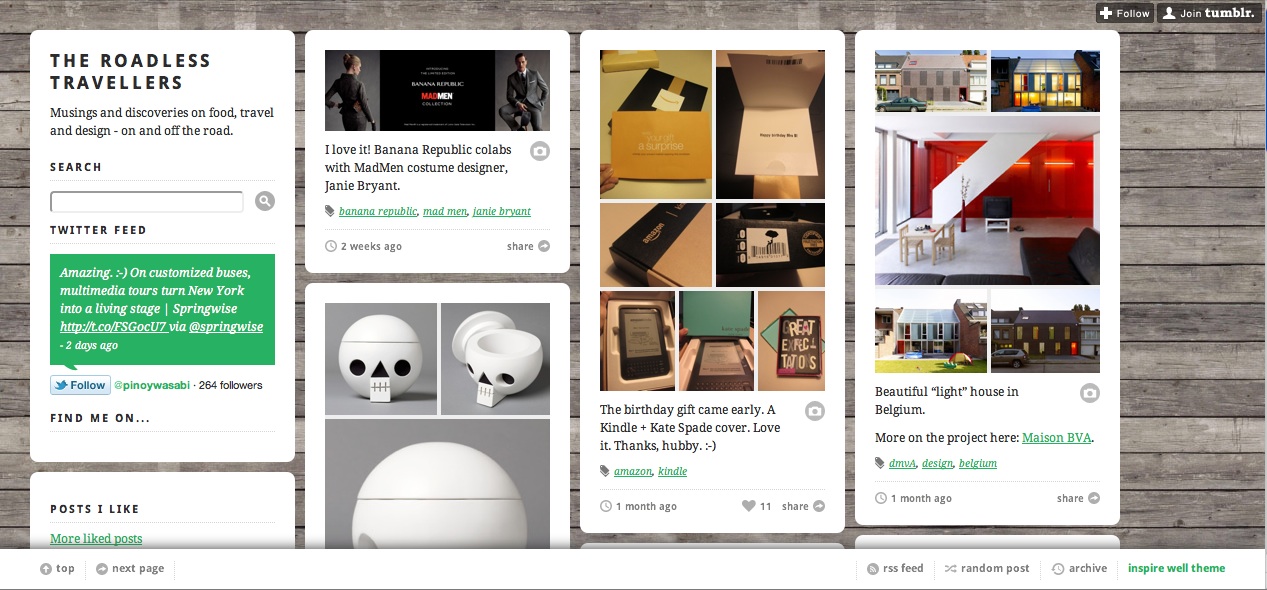Open the Maison BVA project link
The height and width of the screenshot is (590, 1267).
[x=1056, y=438]
